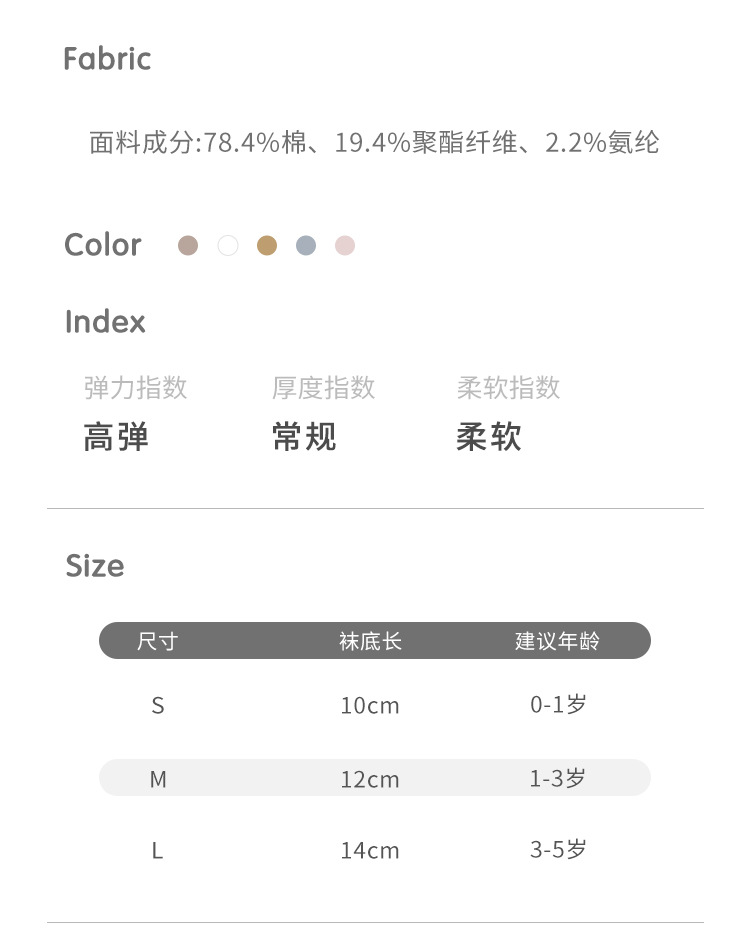Image resolution: width=750 pixels, height=947 pixels.
Task: Select the S size row
Action: click(x=374, y=705)
